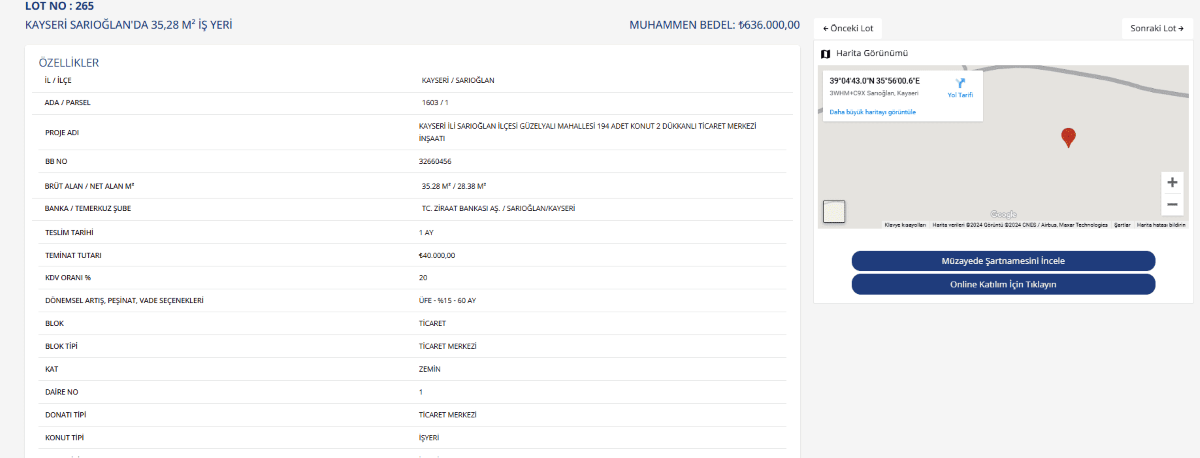
Task: Click the PROJE ADI project description text
Action: pyautogui.click(x=588, y=132)
